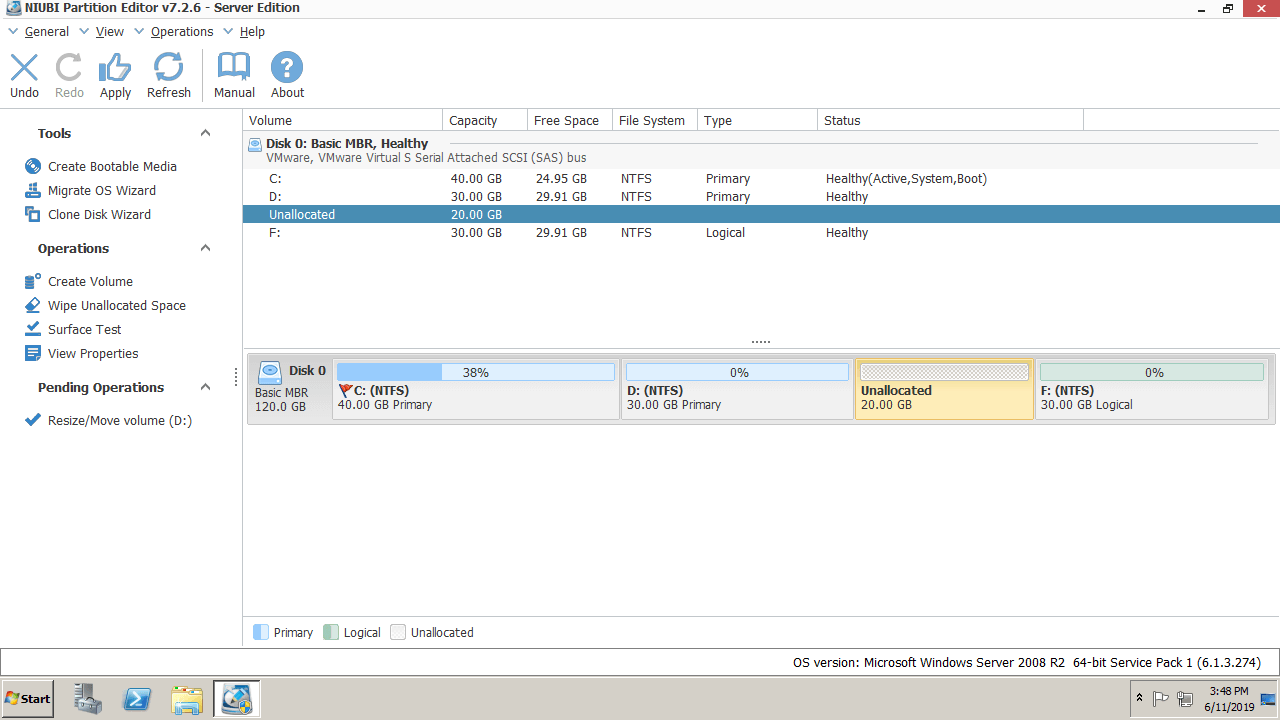The height and width of the screenshot is (720, 1280).
Task: Open the General menu
Action: pos(46,32)
